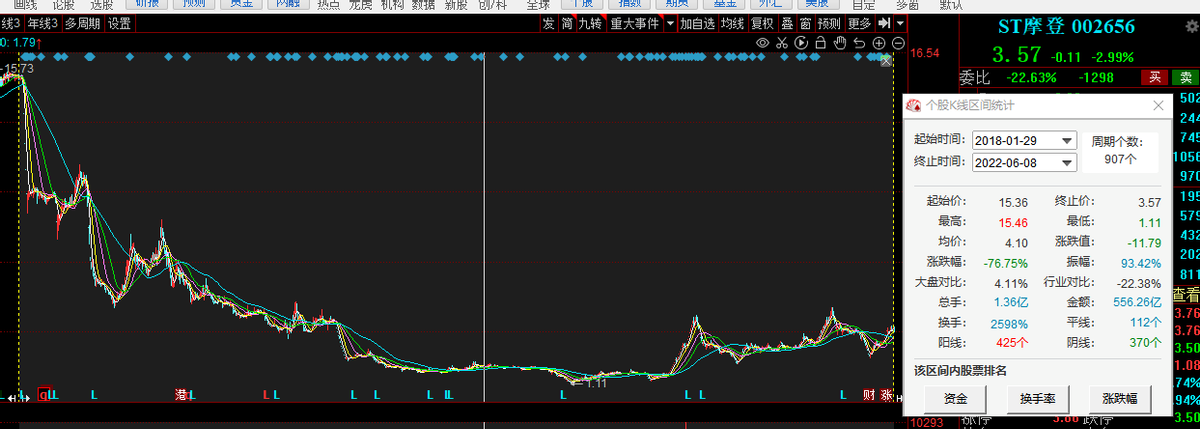This screenshot has width=1200, height=429.
Task: Open the 数据 menu item
Action: click(424, 5)
